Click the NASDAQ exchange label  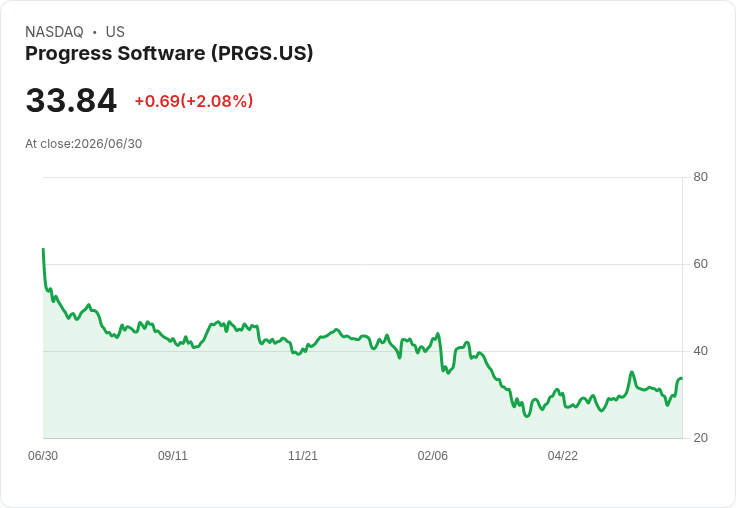click(54, 32)
